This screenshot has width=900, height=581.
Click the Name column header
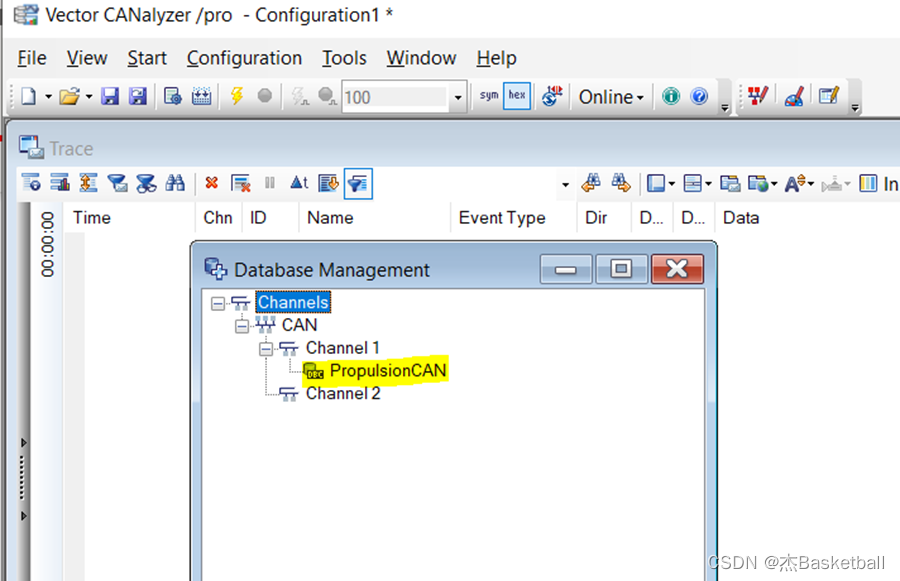(331, 218)
